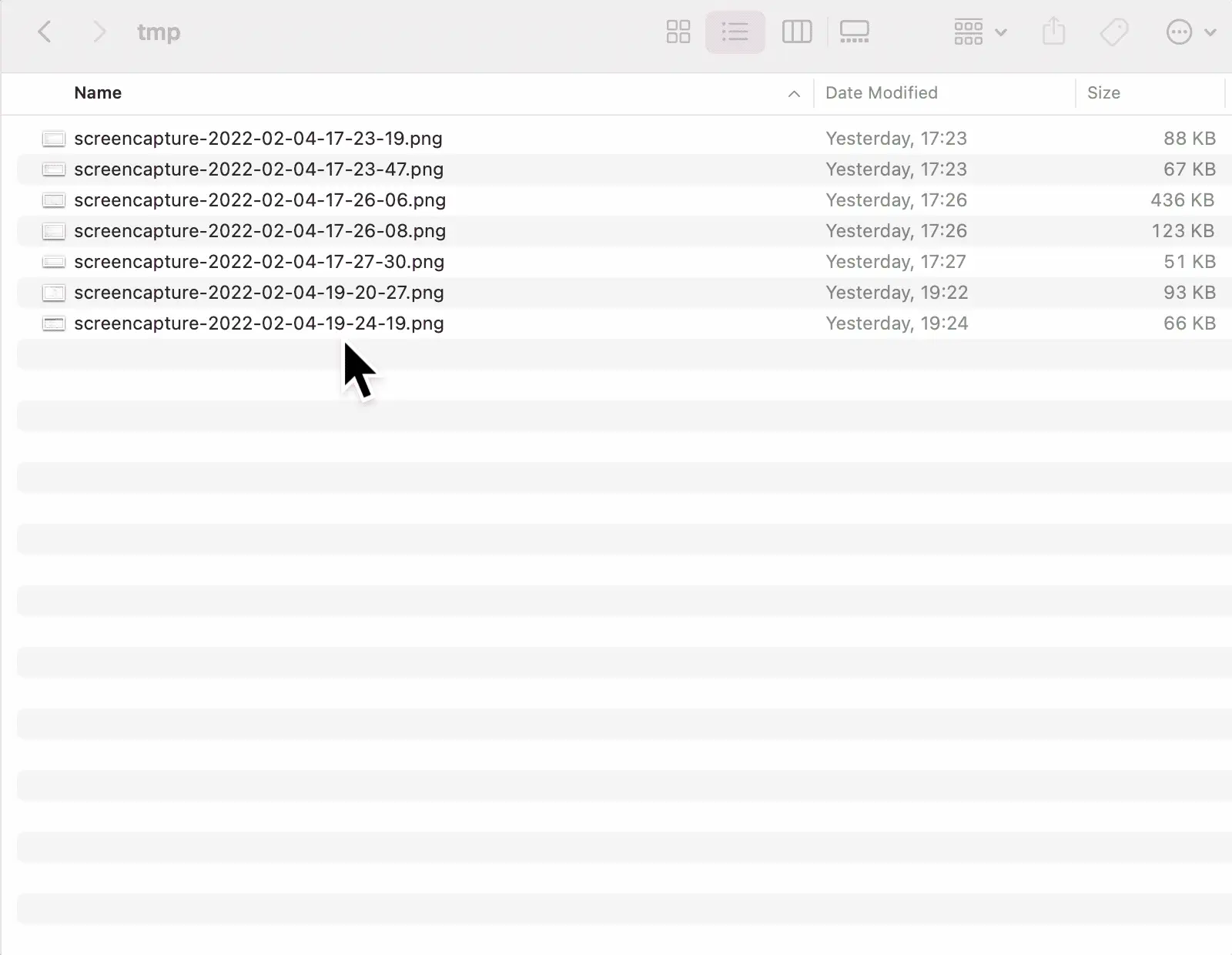Switch to list view

[x=735, y=32]
